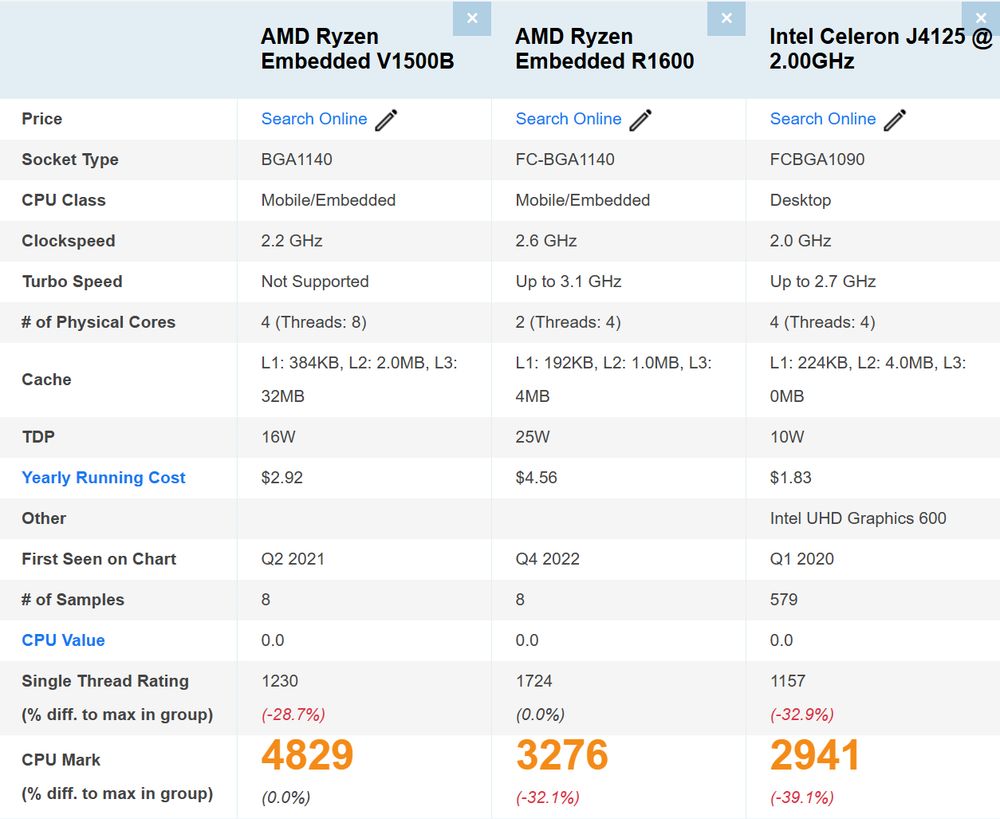Viewport: 1000px width, 819px height.
Task: Select AMD Ryzen Embedded R1600 heading
Action: pyautogui.click(x=605, y=48)
